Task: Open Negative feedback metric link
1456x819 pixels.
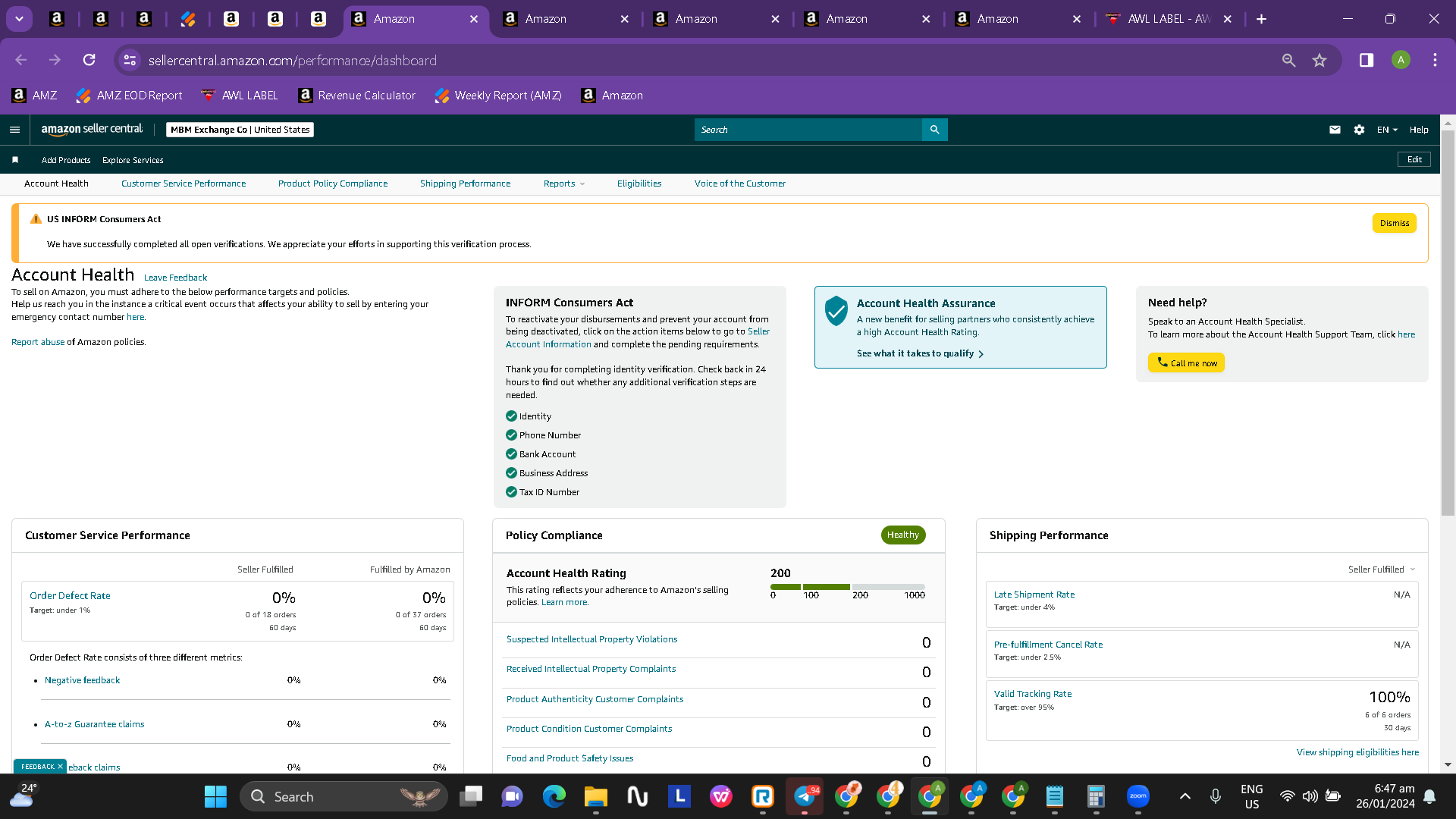Action: coord(82,680)
